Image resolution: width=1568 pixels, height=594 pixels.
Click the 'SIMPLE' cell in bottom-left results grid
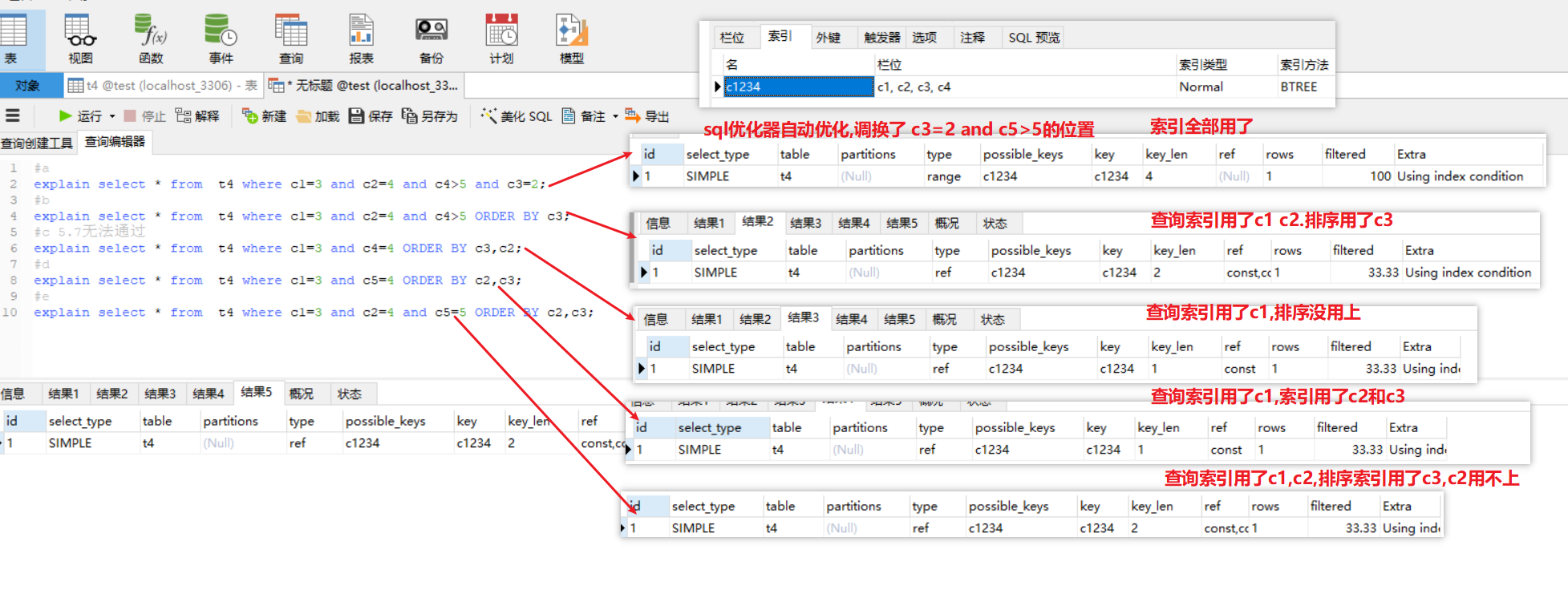[91, 442]
